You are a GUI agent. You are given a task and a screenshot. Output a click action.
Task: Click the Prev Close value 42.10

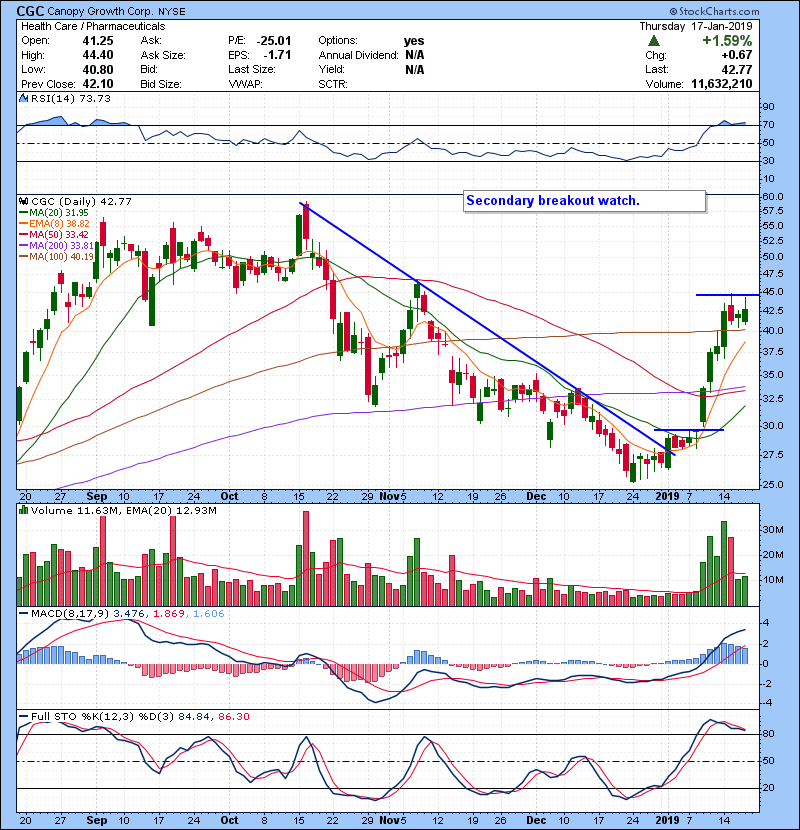98,84
